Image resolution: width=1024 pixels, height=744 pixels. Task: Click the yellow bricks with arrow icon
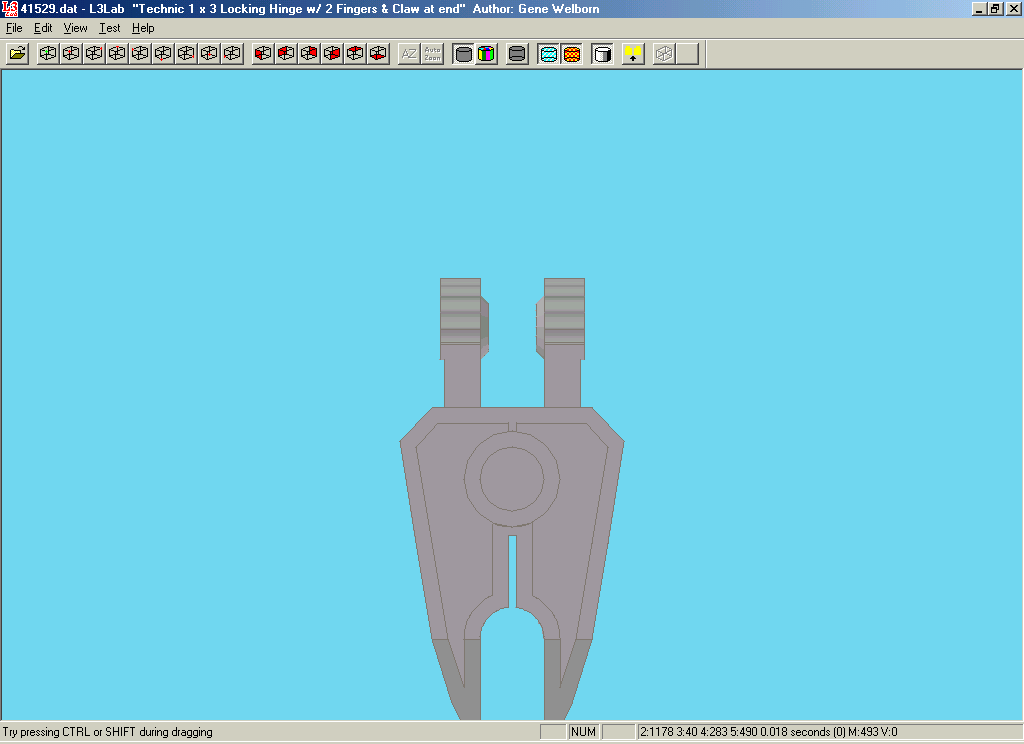coord(633,54)
